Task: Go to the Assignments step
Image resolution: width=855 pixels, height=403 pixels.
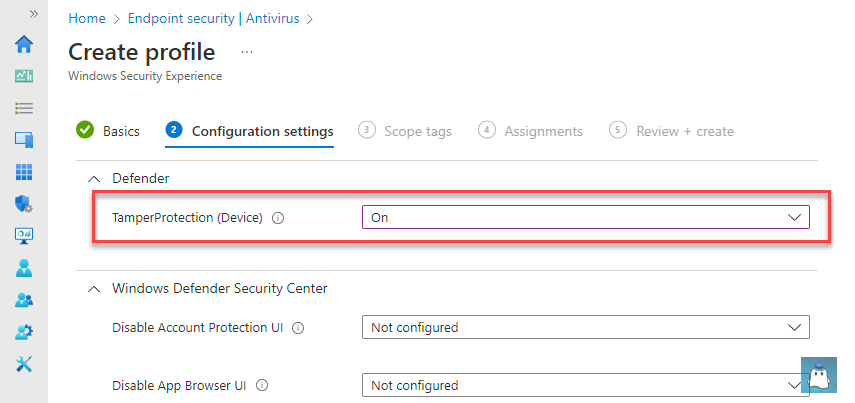Action: point(531,131)
